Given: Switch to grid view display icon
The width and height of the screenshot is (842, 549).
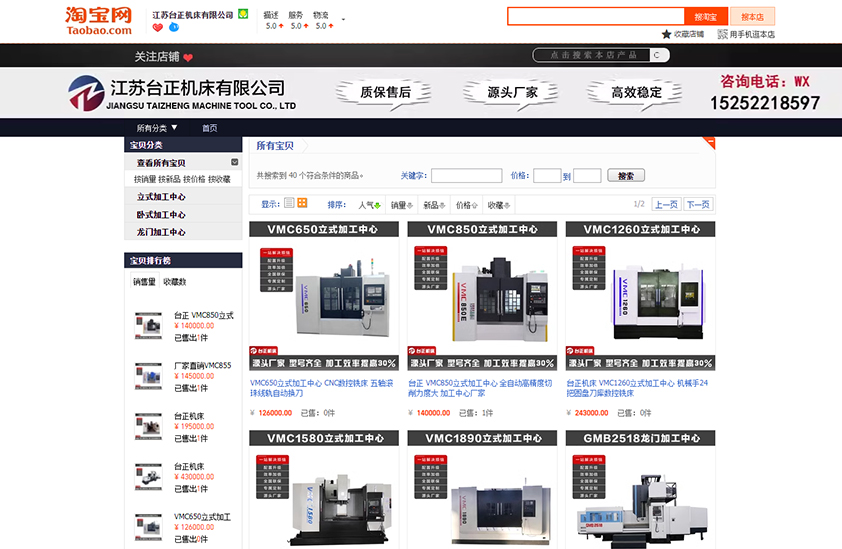Looking at the screenshot, I should (x=302, y=203).
